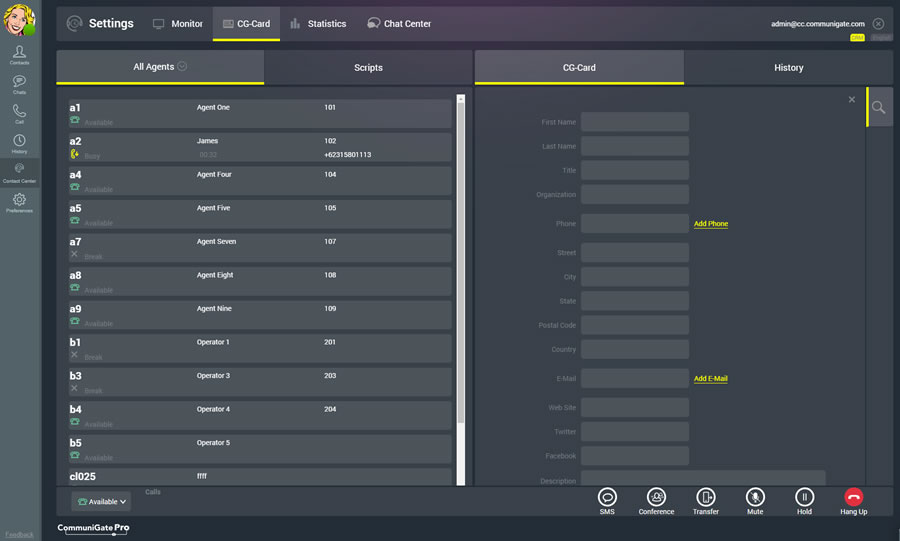Open the Monitor tab

tap(178, 24)
